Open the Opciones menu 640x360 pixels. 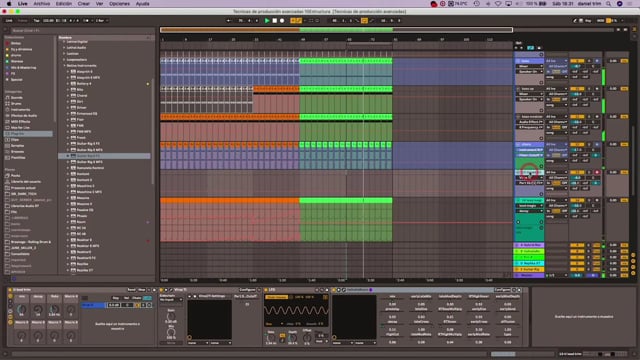(119, 4)
